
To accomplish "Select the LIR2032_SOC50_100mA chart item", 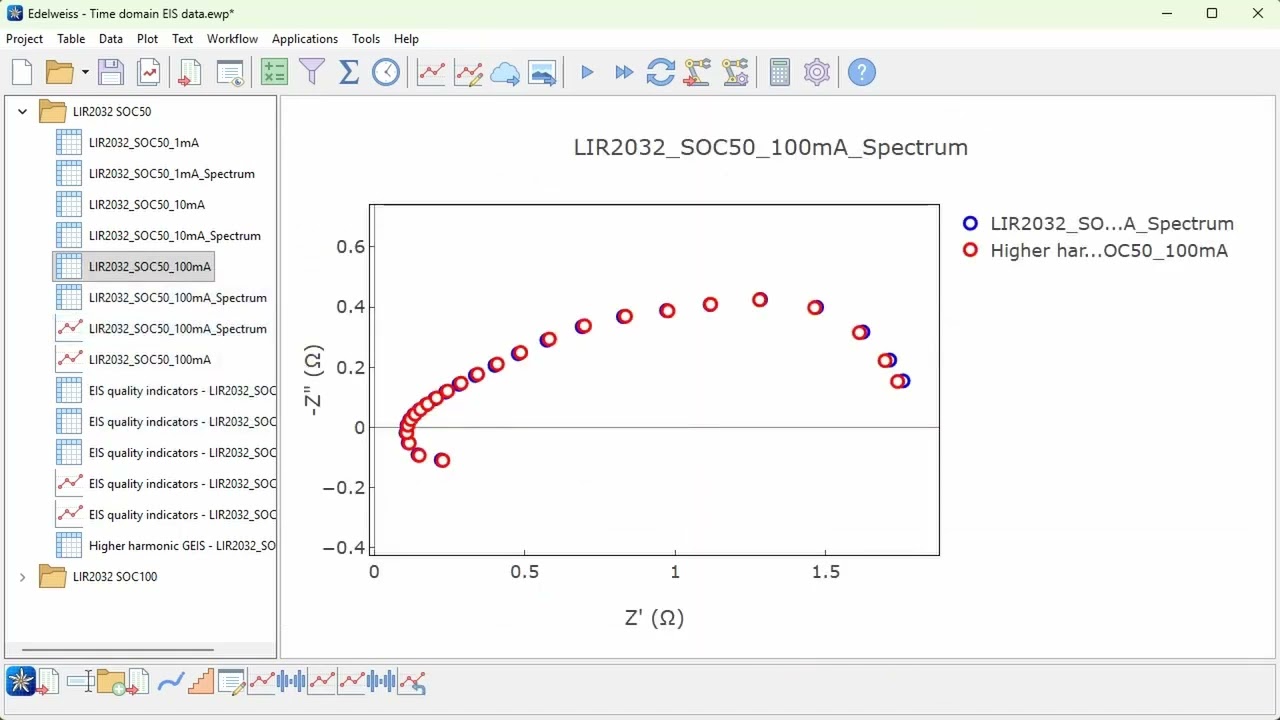I will tap(149, 359).
